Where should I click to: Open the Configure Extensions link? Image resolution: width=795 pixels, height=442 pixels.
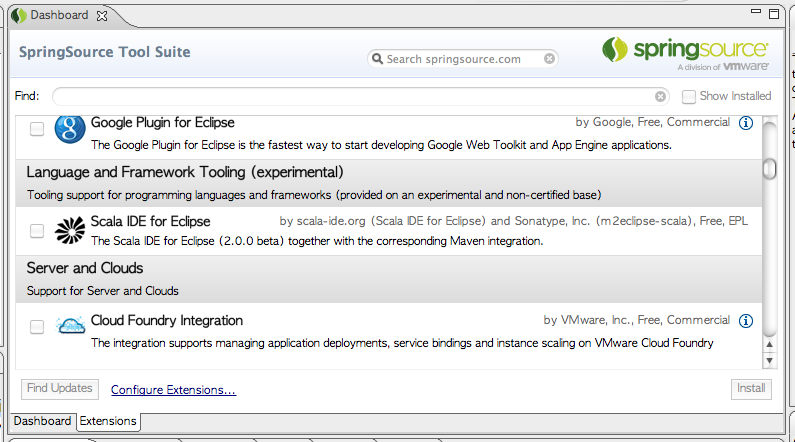tap(173, 390)
